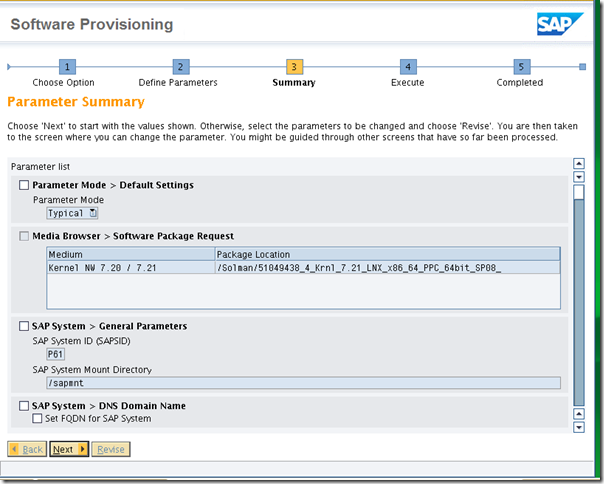Go Back to previous step

tap(27, 449)
